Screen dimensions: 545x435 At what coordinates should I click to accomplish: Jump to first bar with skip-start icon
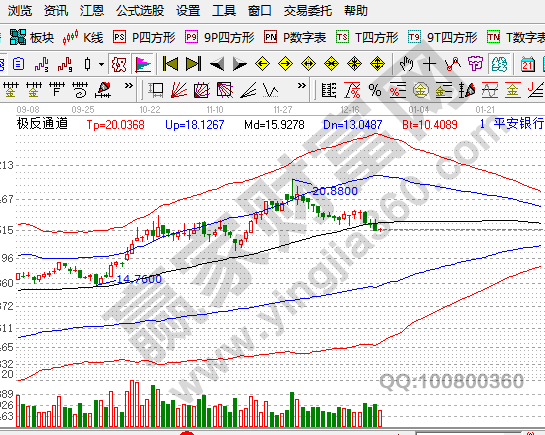click(x=170, y=64)
